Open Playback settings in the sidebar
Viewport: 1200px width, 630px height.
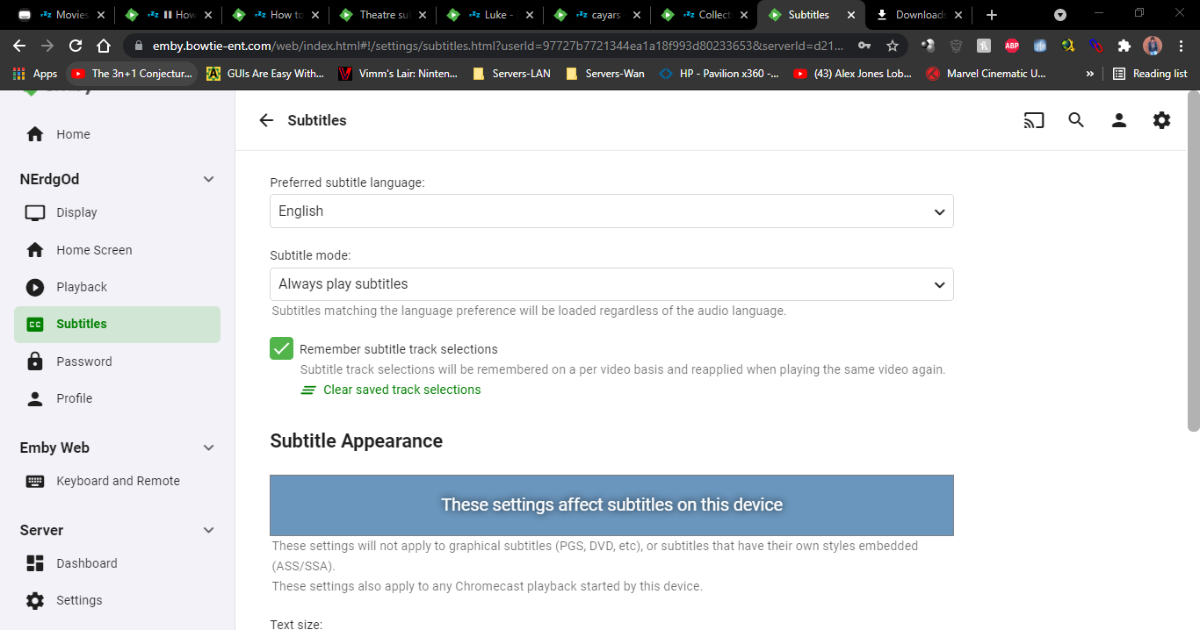[117, 287]
